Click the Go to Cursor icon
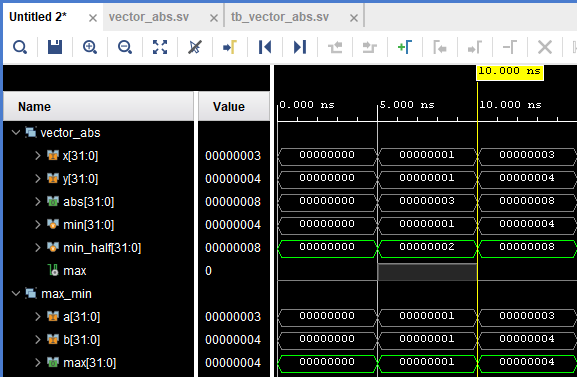577x377 pixels. point(230,47)
